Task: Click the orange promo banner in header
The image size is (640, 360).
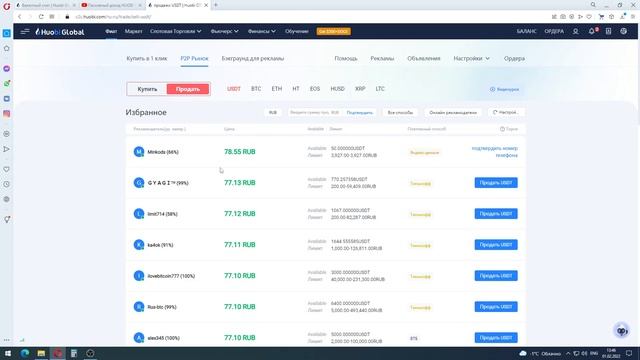Action: [333, 31]
